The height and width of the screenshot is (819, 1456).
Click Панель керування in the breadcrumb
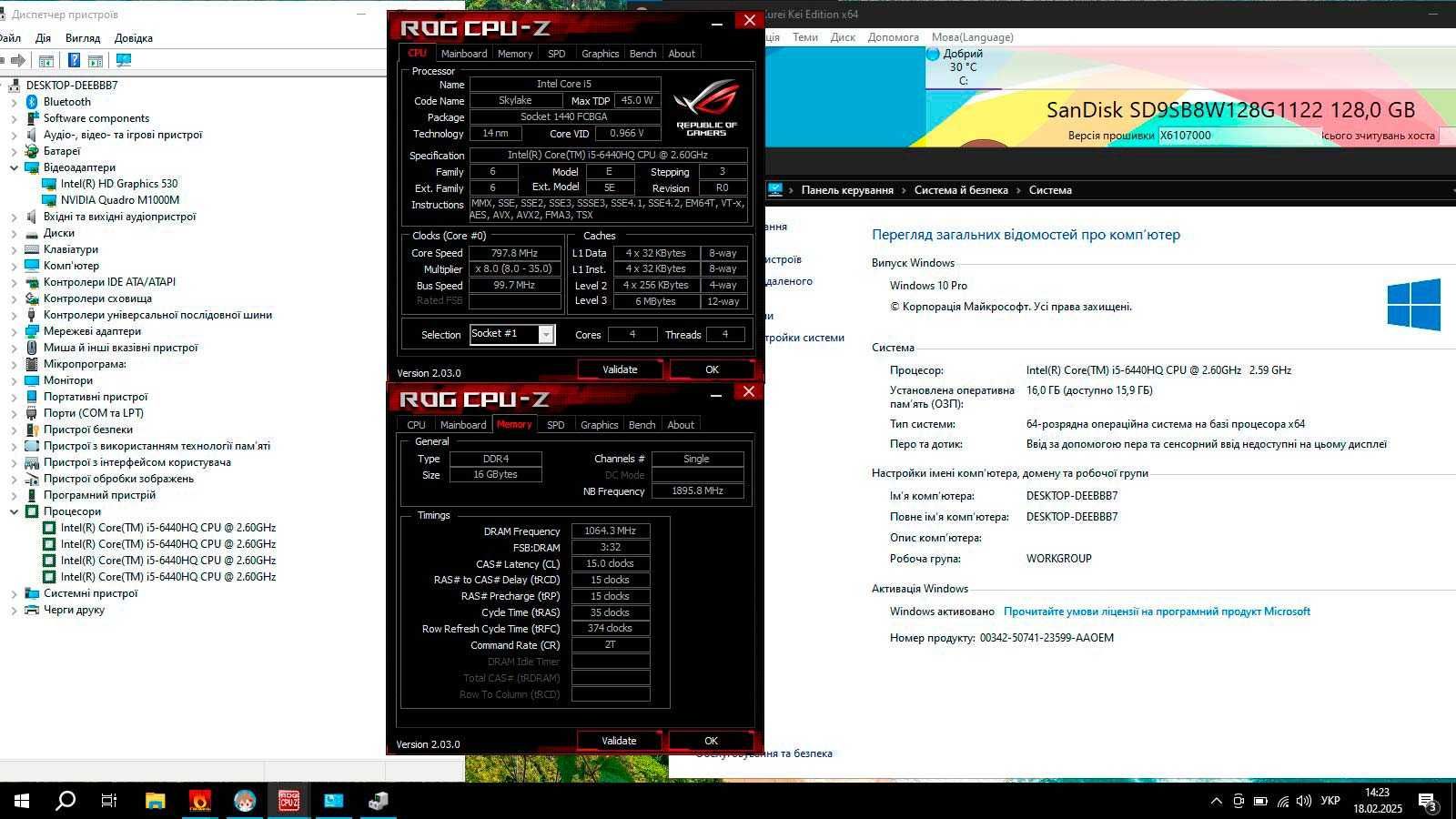point(847,190)
